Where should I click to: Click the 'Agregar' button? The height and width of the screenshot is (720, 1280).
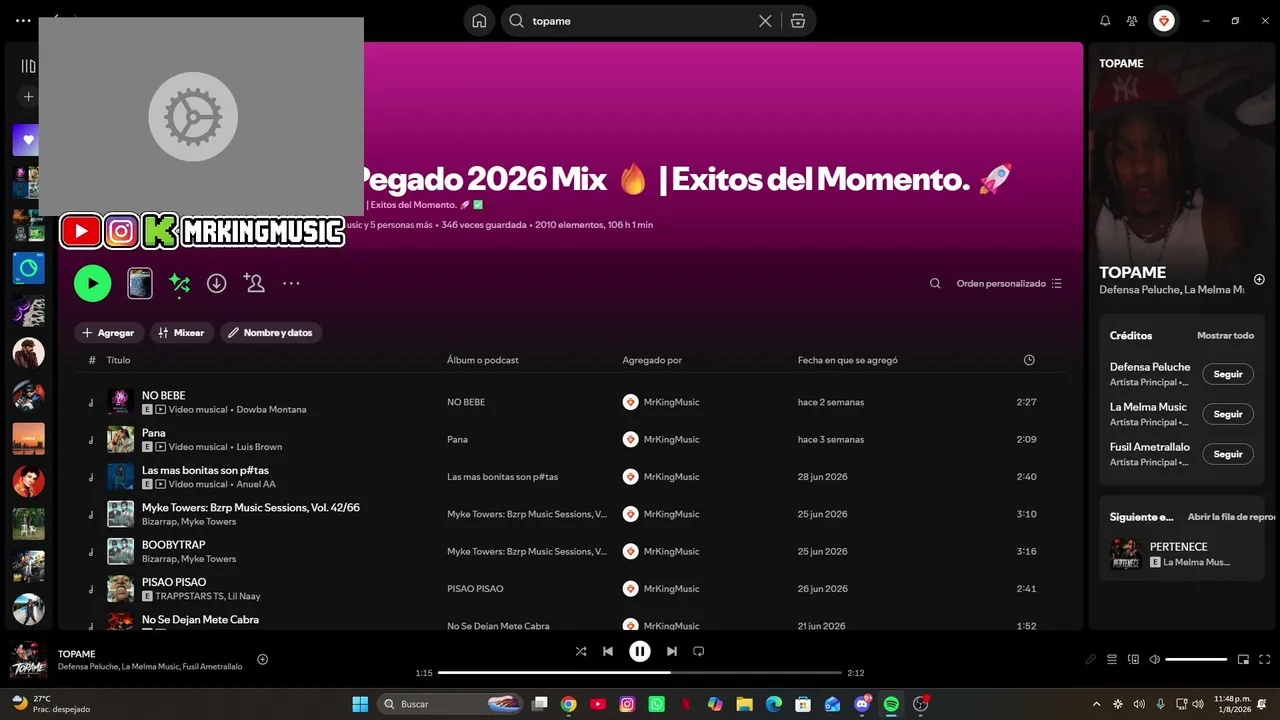pos(109,333)
